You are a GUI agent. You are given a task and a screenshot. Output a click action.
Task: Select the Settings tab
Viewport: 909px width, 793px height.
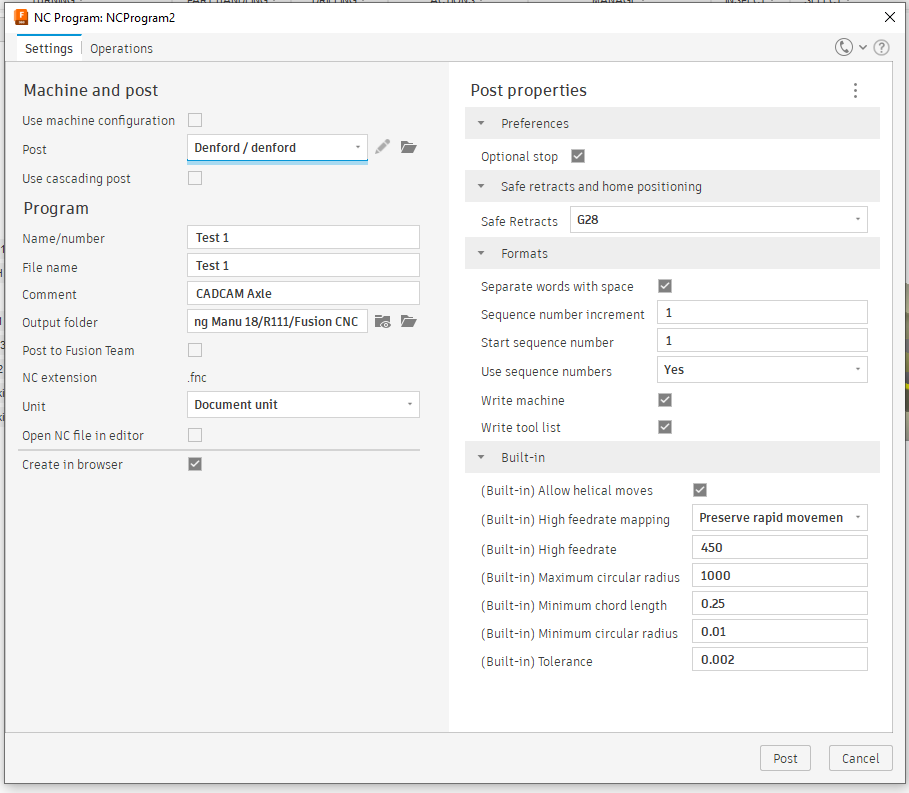pyautogui.click(x=48, y=48)
